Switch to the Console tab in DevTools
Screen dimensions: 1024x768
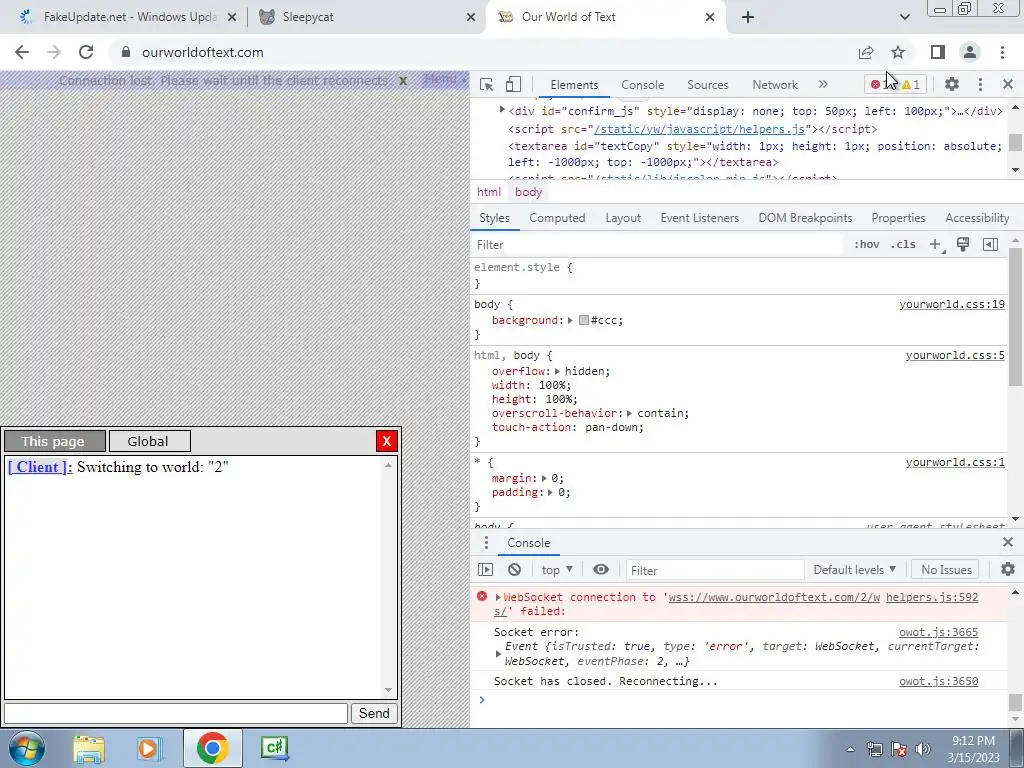643,85
